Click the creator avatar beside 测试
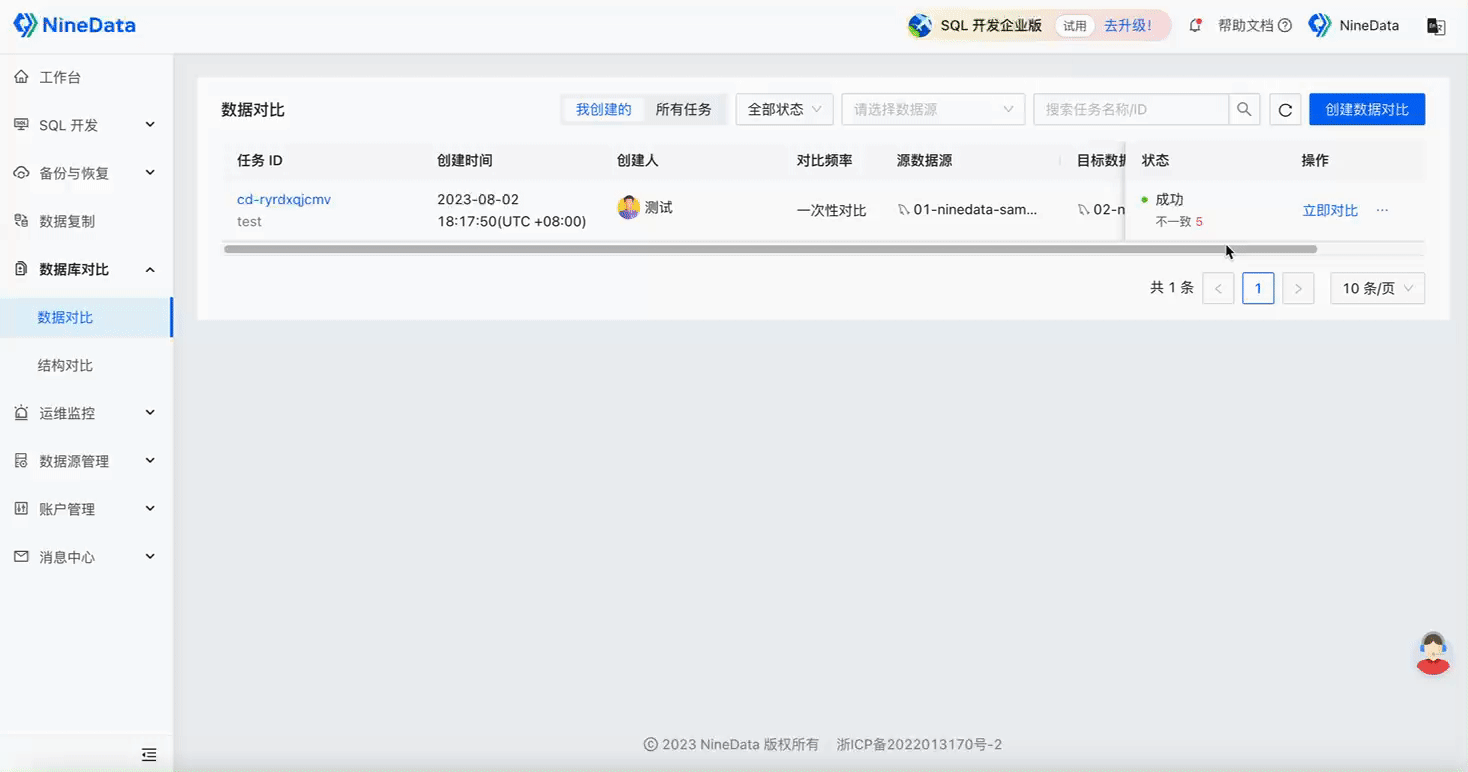The width and height of the screenshot is (1468, 772). point(629,208)
